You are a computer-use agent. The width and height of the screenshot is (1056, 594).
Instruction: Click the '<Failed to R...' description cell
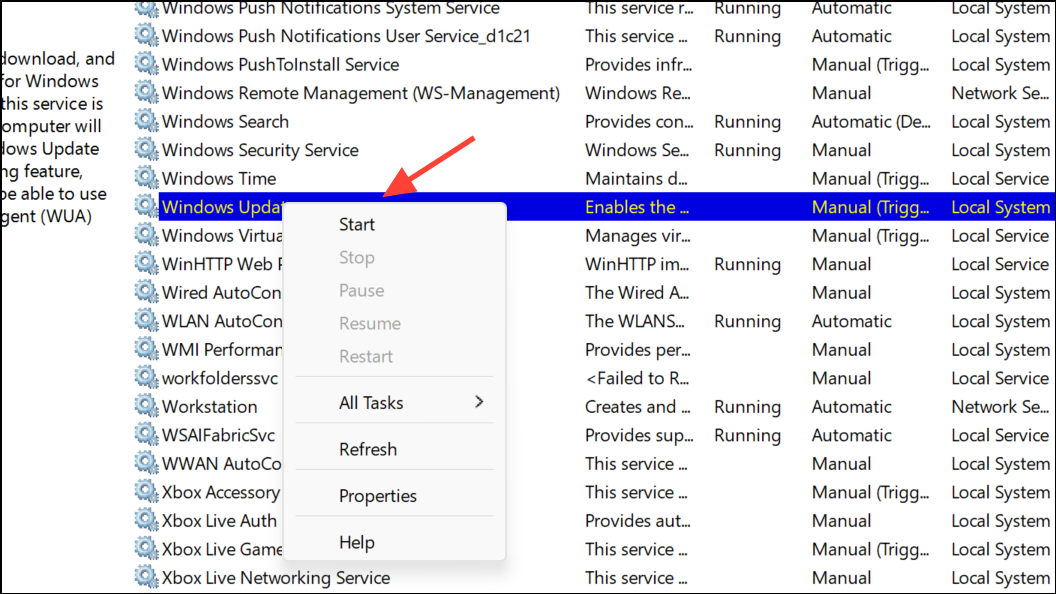pos(637,378)
